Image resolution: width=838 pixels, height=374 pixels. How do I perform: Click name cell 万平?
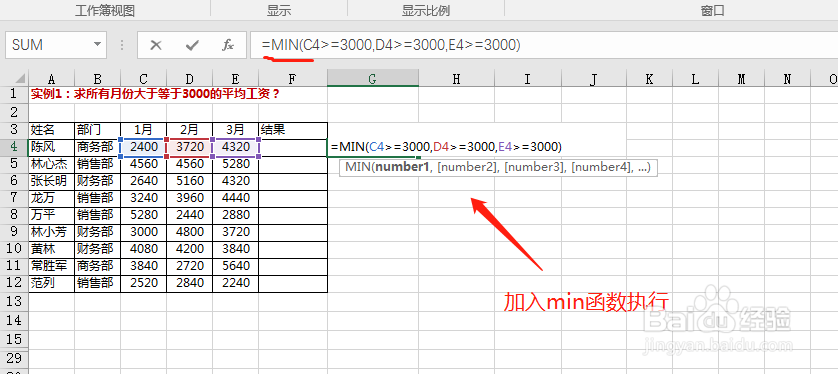click(x=51, y=215)
